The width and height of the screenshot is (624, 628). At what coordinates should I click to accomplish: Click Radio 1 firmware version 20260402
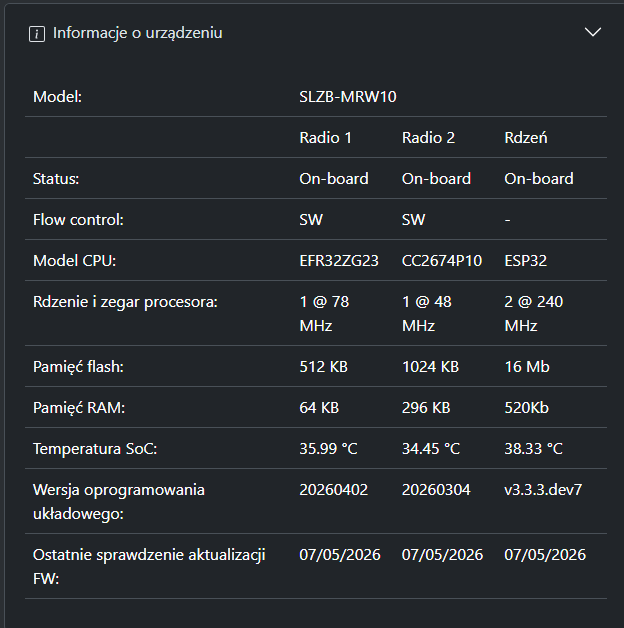click(x=334, y=490)
